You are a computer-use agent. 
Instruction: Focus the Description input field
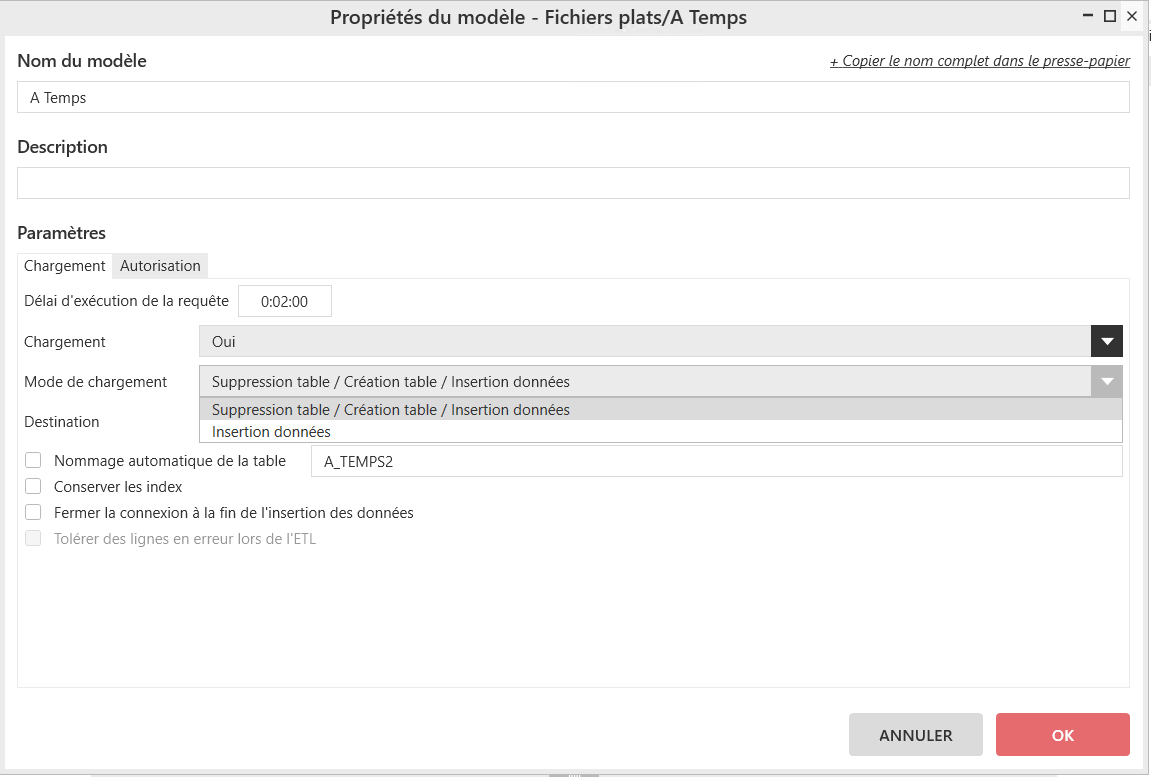(x=573, y=183)
